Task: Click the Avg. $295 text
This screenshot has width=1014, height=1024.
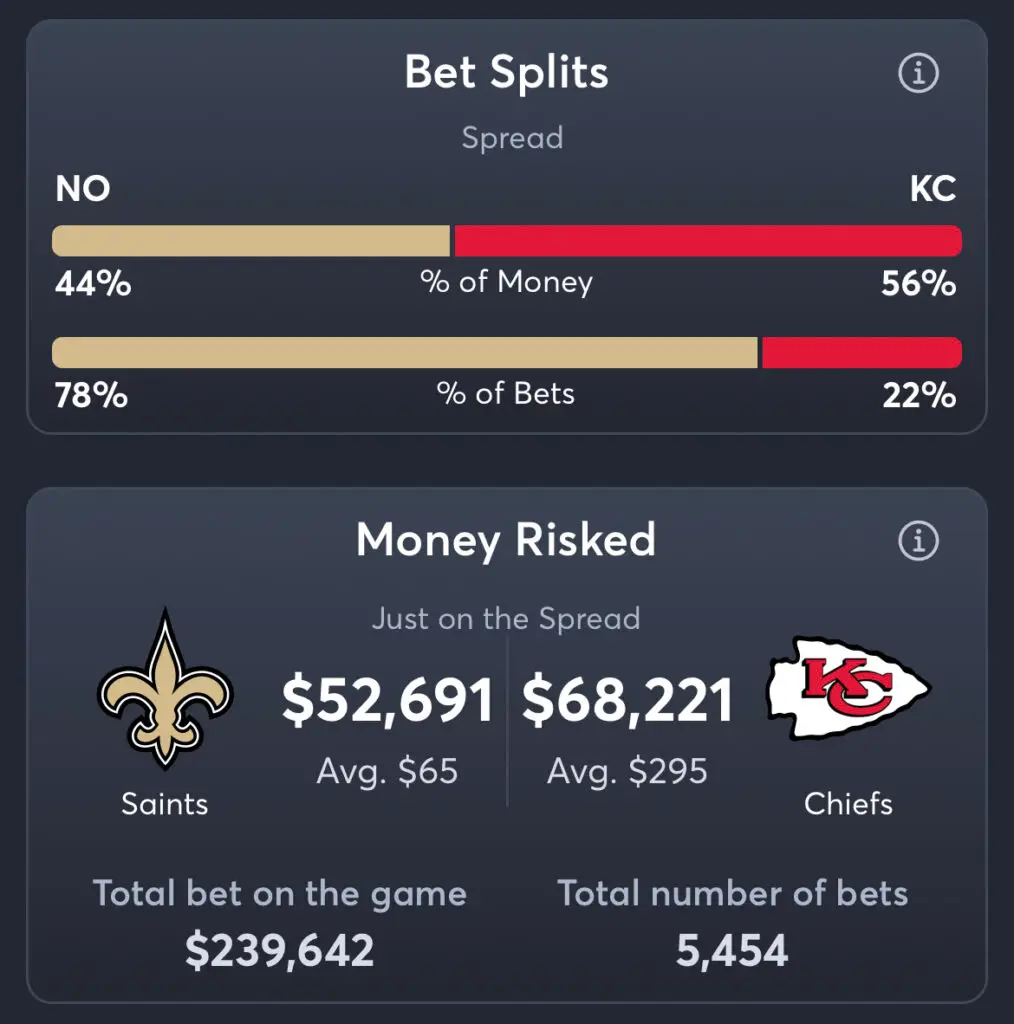Action: 627,771
